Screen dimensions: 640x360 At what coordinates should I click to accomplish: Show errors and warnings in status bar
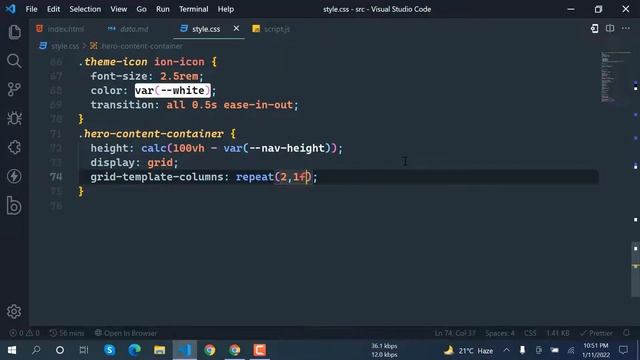[24, 333]
